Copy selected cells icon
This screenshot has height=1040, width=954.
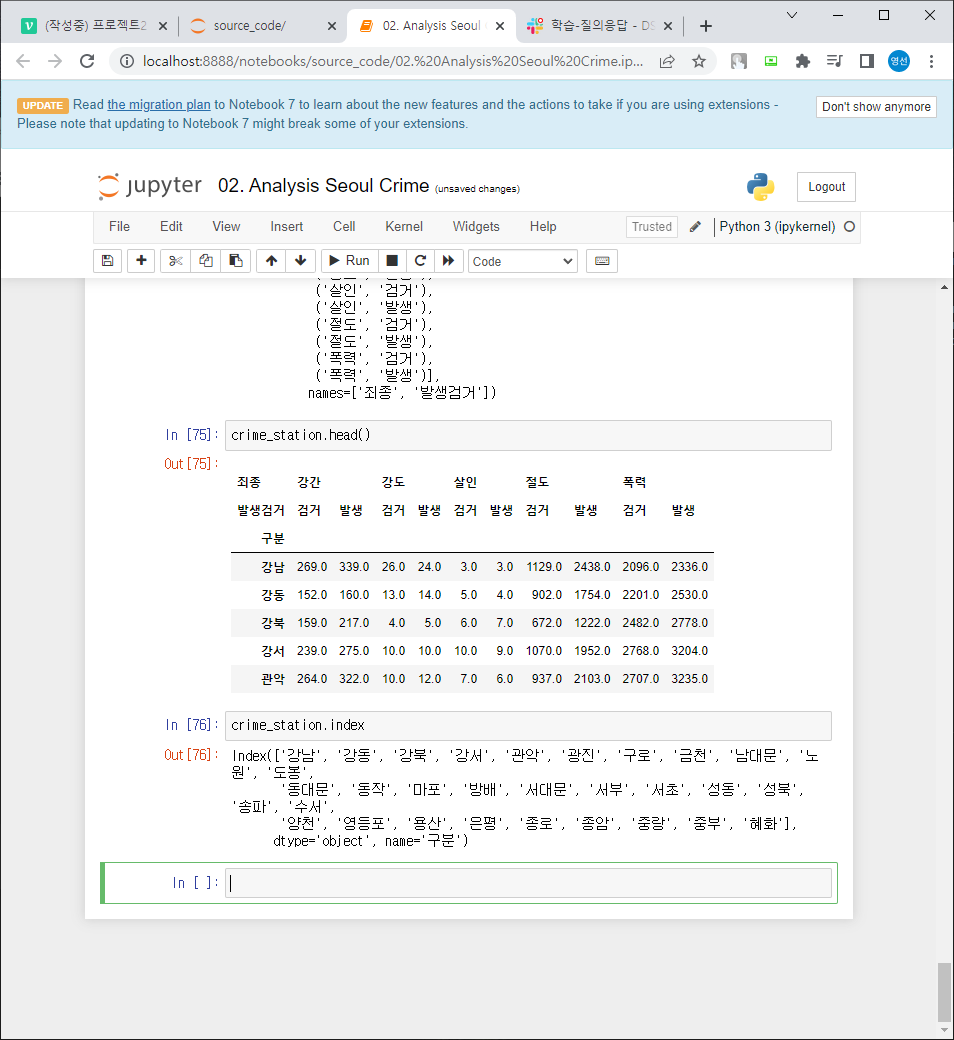(x=206, y=261)
